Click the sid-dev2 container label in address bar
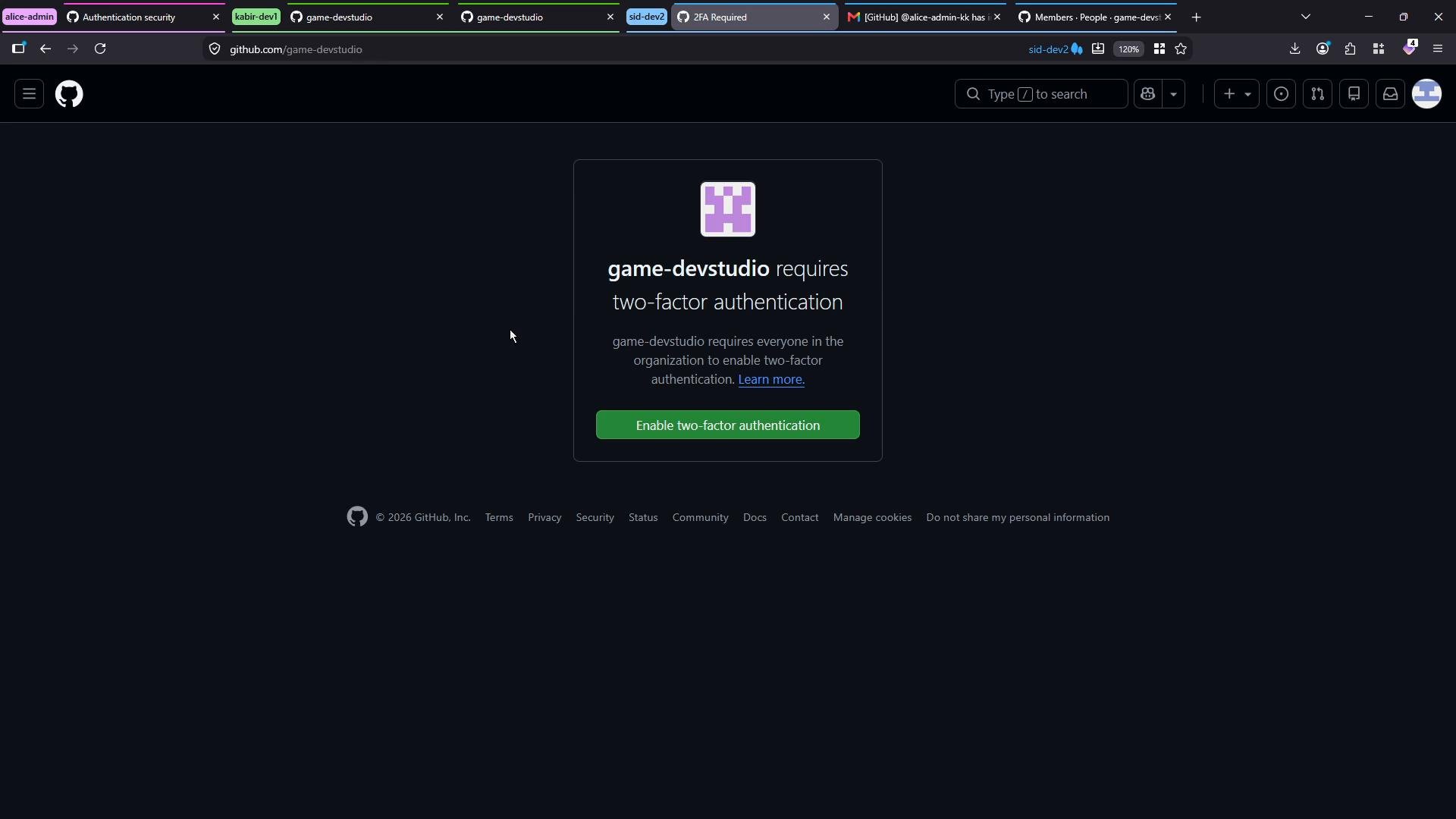1456x819 pixels. coord(1055,49)
